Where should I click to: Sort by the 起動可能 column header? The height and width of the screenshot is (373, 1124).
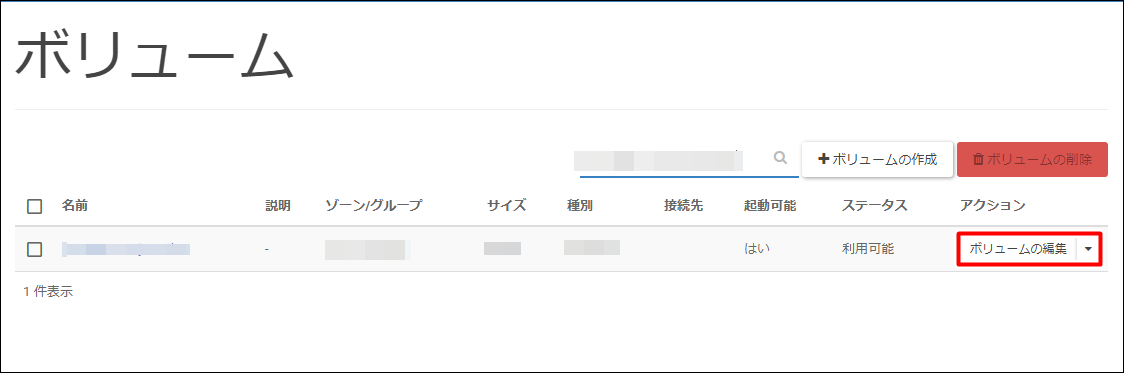click(x=770, y=206)
